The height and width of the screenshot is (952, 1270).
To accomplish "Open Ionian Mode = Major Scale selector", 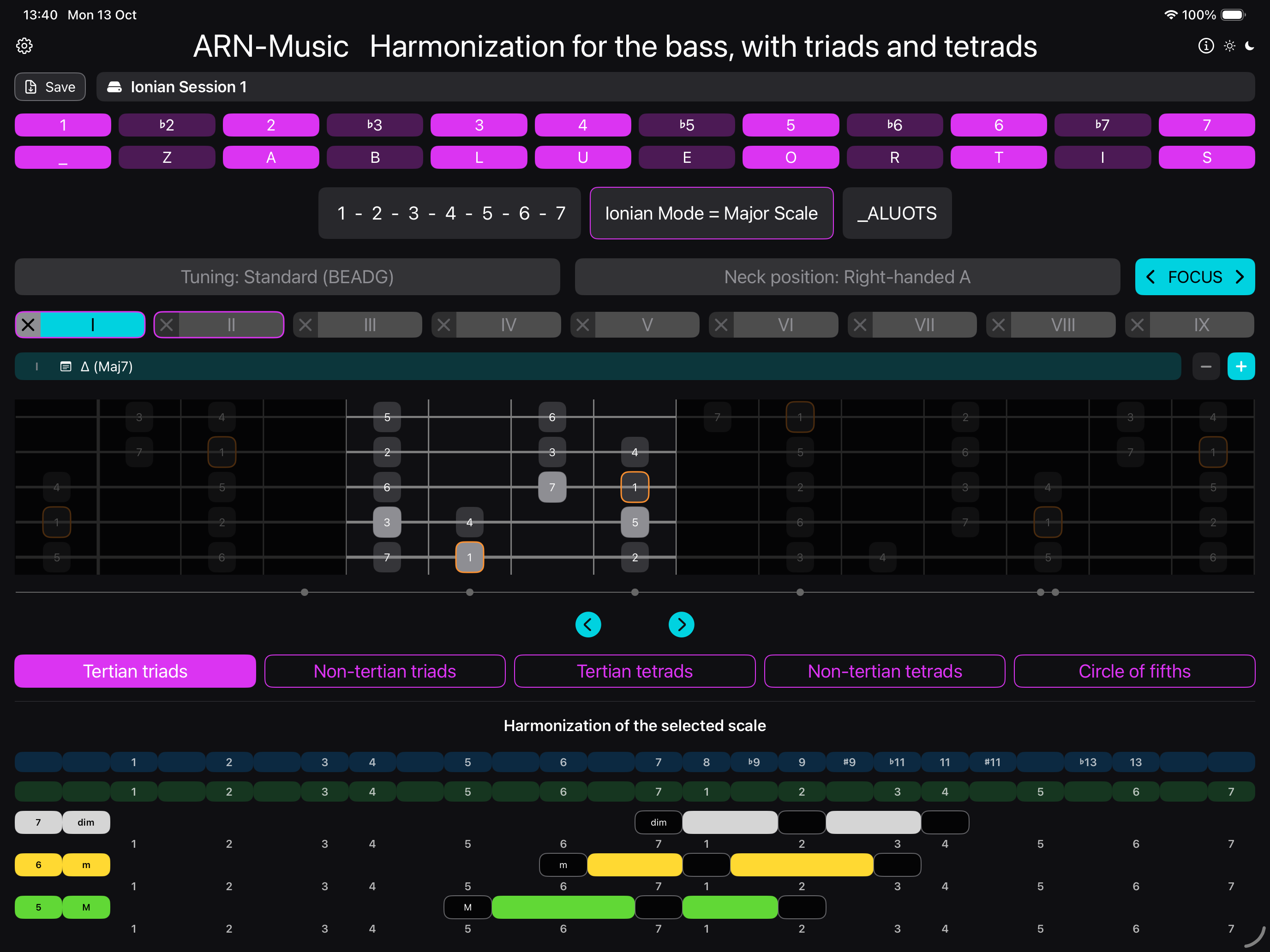I will pyautogui.click(x=711, y=214).
